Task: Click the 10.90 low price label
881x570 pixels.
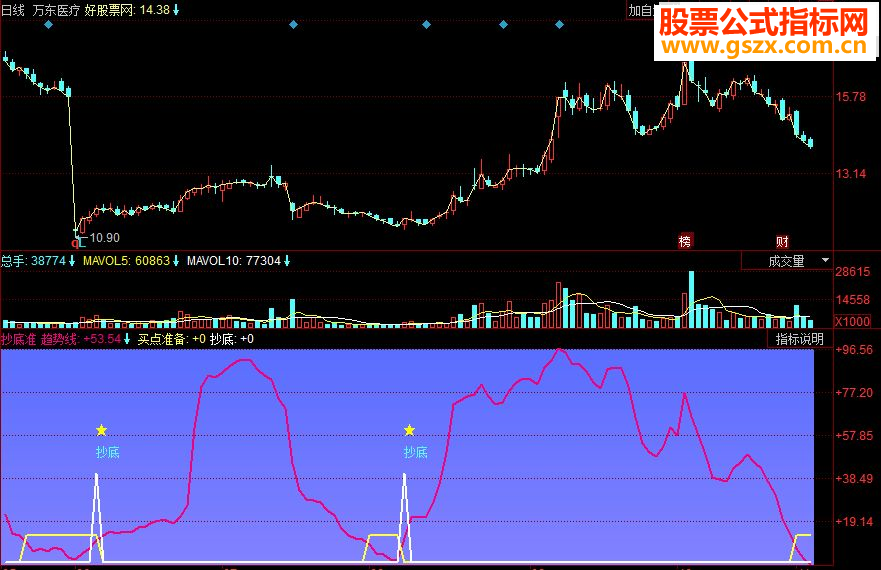Action: [x=105, y=238]
